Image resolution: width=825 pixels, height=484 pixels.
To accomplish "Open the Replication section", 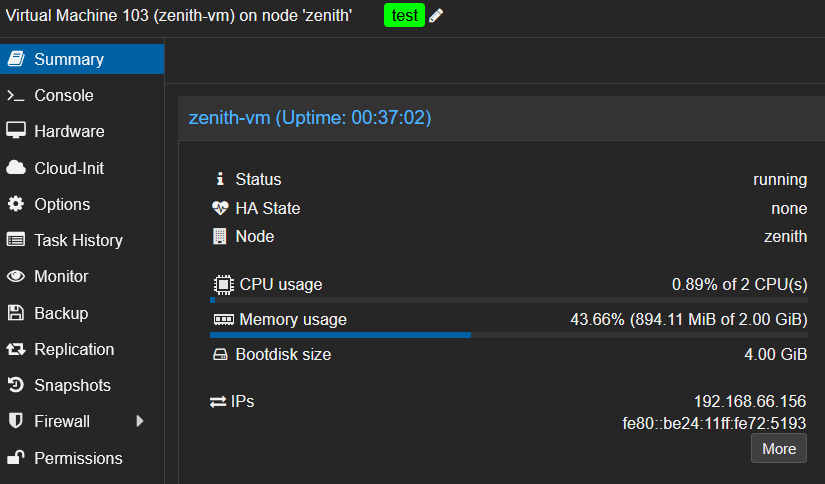I will [x=74, y=349].
